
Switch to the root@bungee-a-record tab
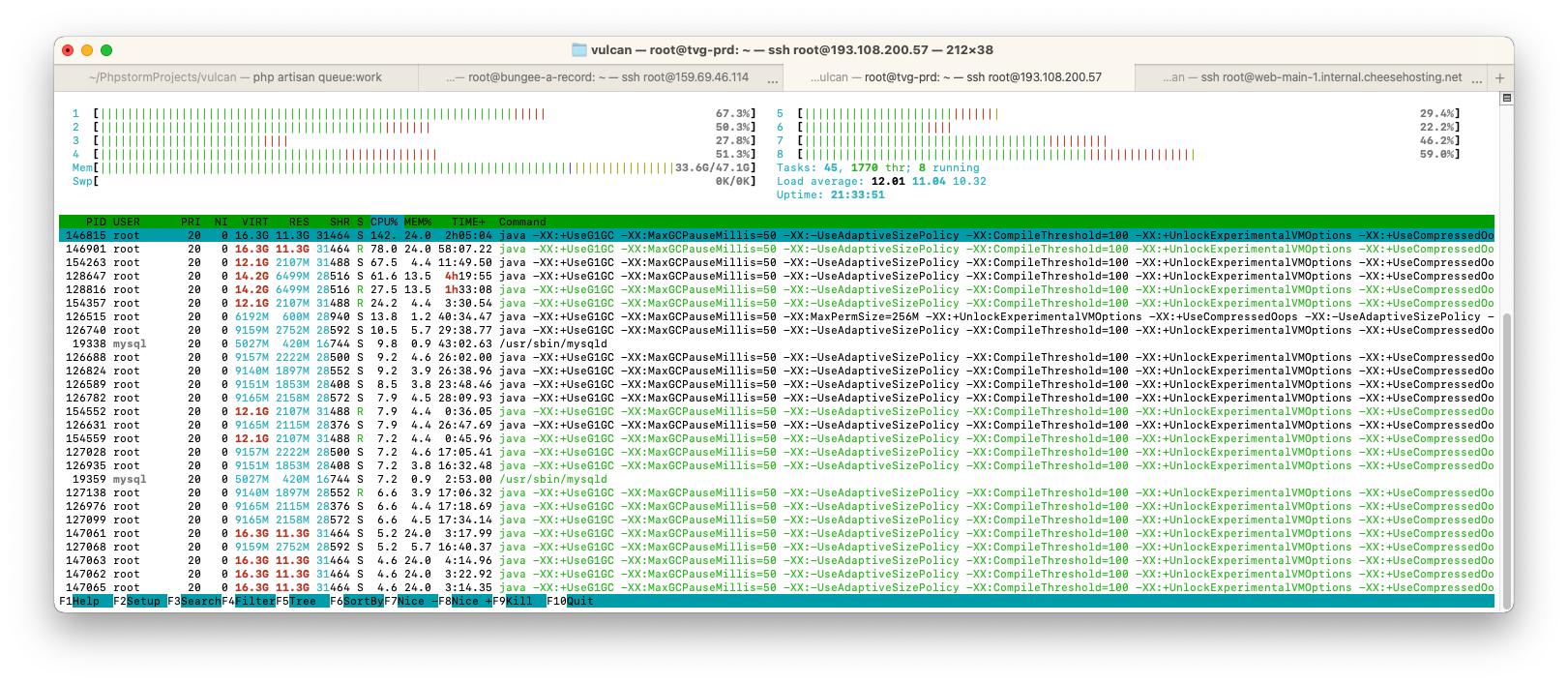[x=600, y=77]
